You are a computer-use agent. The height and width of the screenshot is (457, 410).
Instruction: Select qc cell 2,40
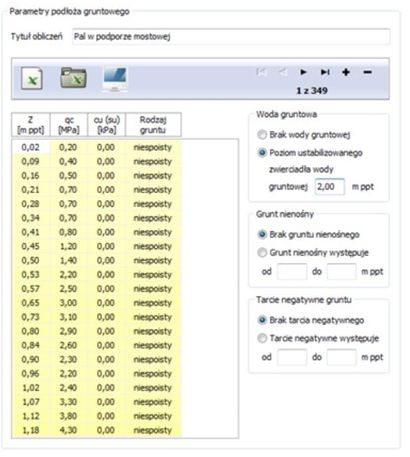[x=68, y=388]
